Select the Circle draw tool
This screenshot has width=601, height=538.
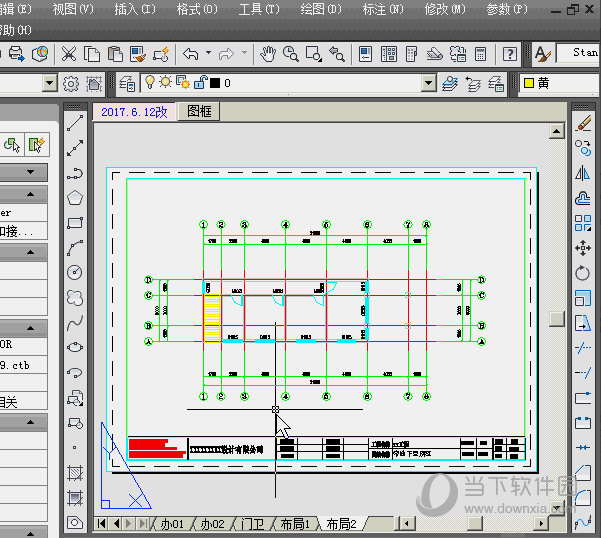(x=75, y=272)
